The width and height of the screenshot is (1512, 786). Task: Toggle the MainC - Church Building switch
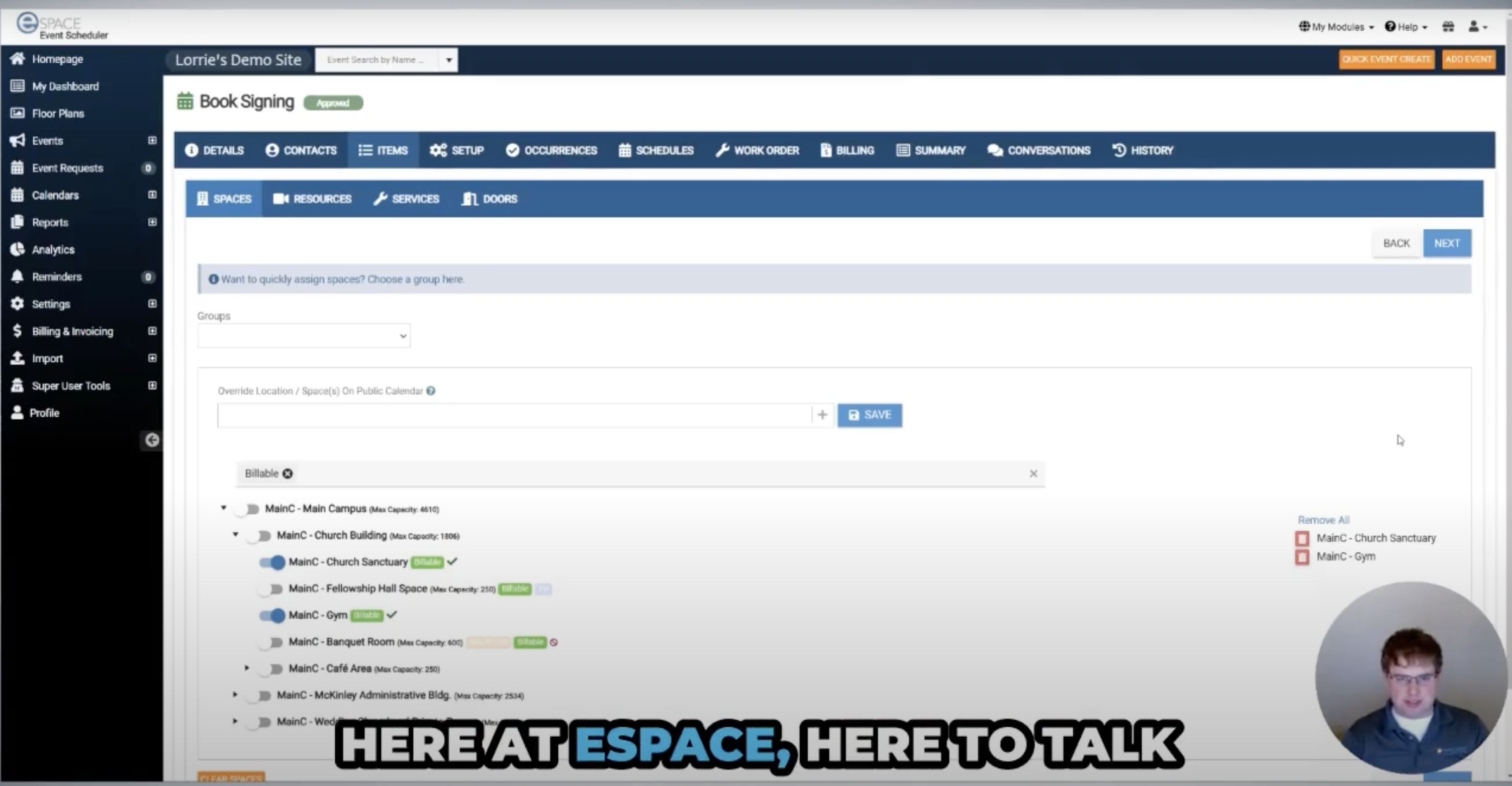pyautogui.click(x=259, y=536)
